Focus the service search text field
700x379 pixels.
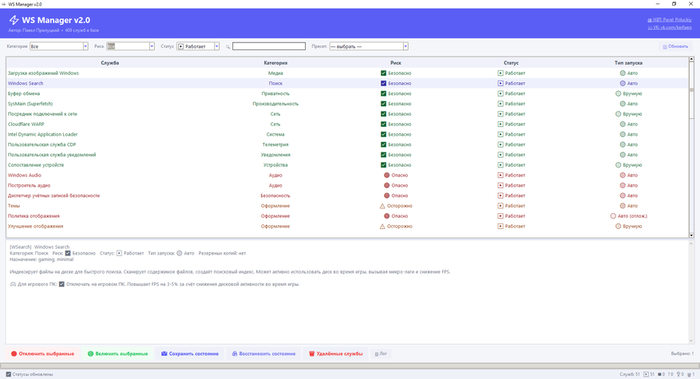[x=269, y=46]
